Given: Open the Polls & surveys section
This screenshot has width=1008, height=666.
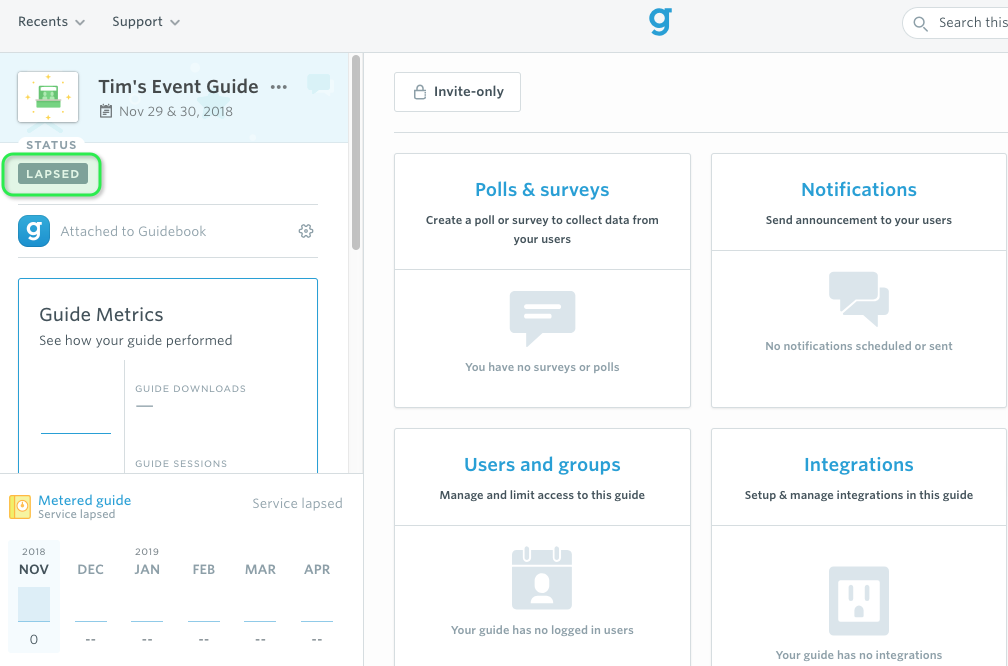Looking at the screenshot, I should [x=542, y=190].
